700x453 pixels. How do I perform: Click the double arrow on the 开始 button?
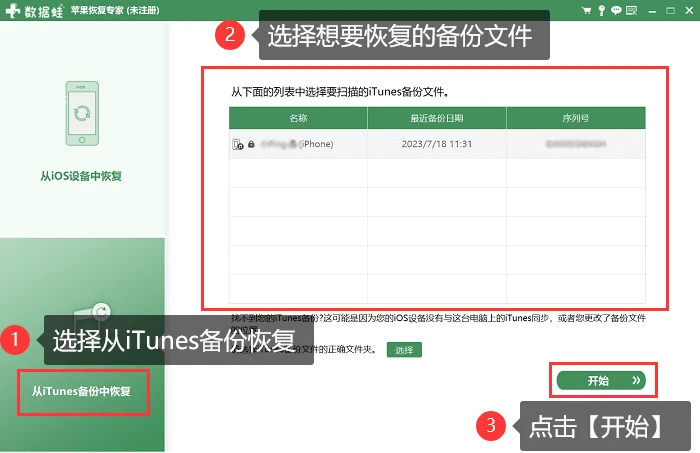[x=636, y=380]
